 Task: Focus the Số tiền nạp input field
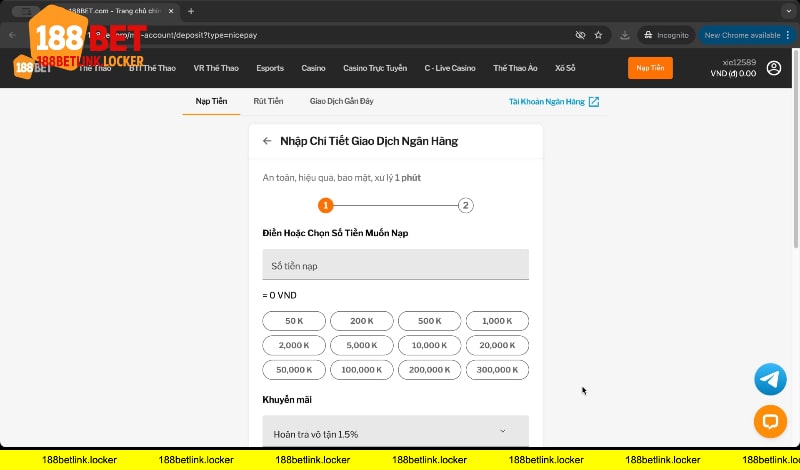point(395,265)
